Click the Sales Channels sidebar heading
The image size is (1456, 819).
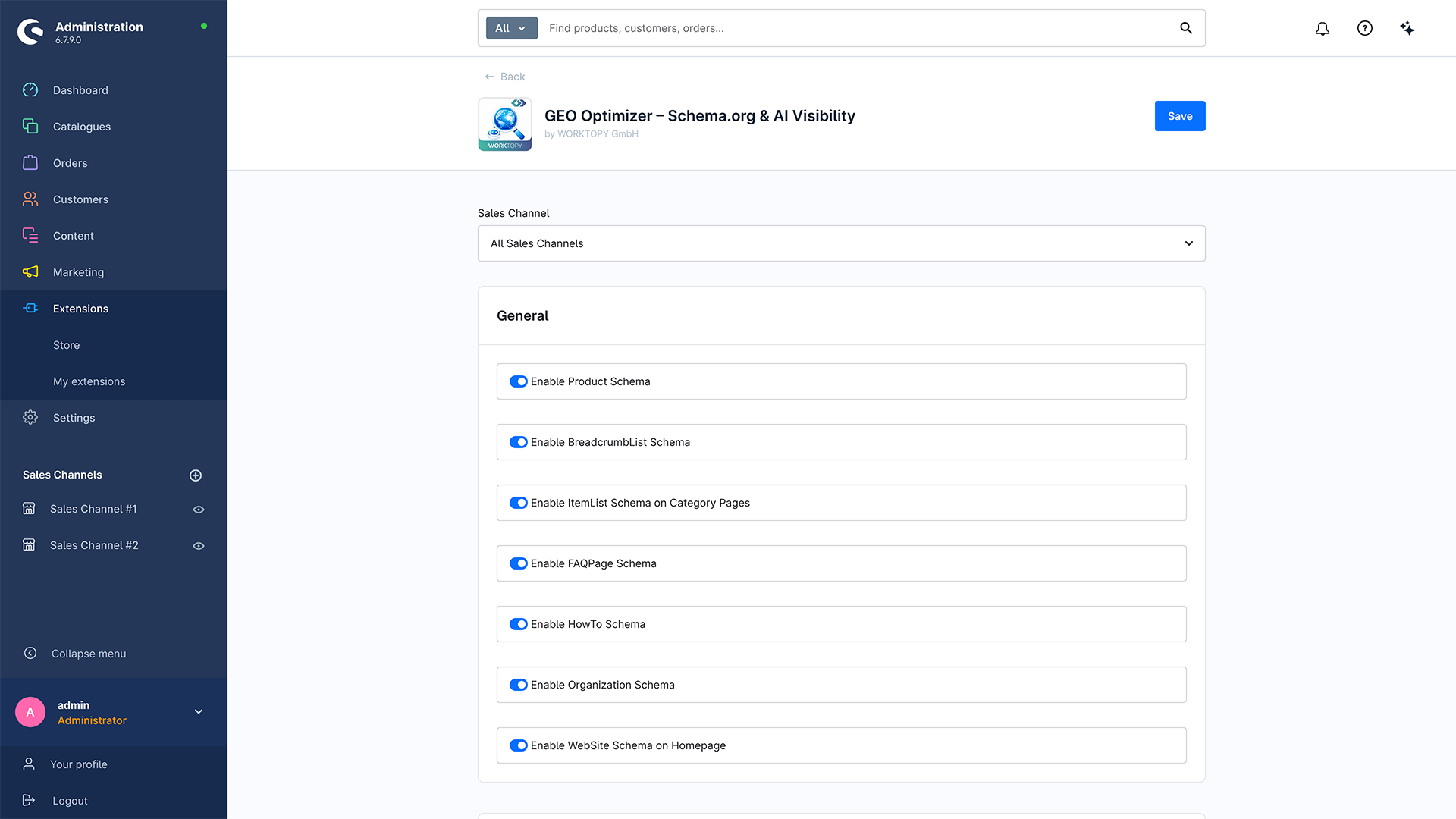pos(62,475)
